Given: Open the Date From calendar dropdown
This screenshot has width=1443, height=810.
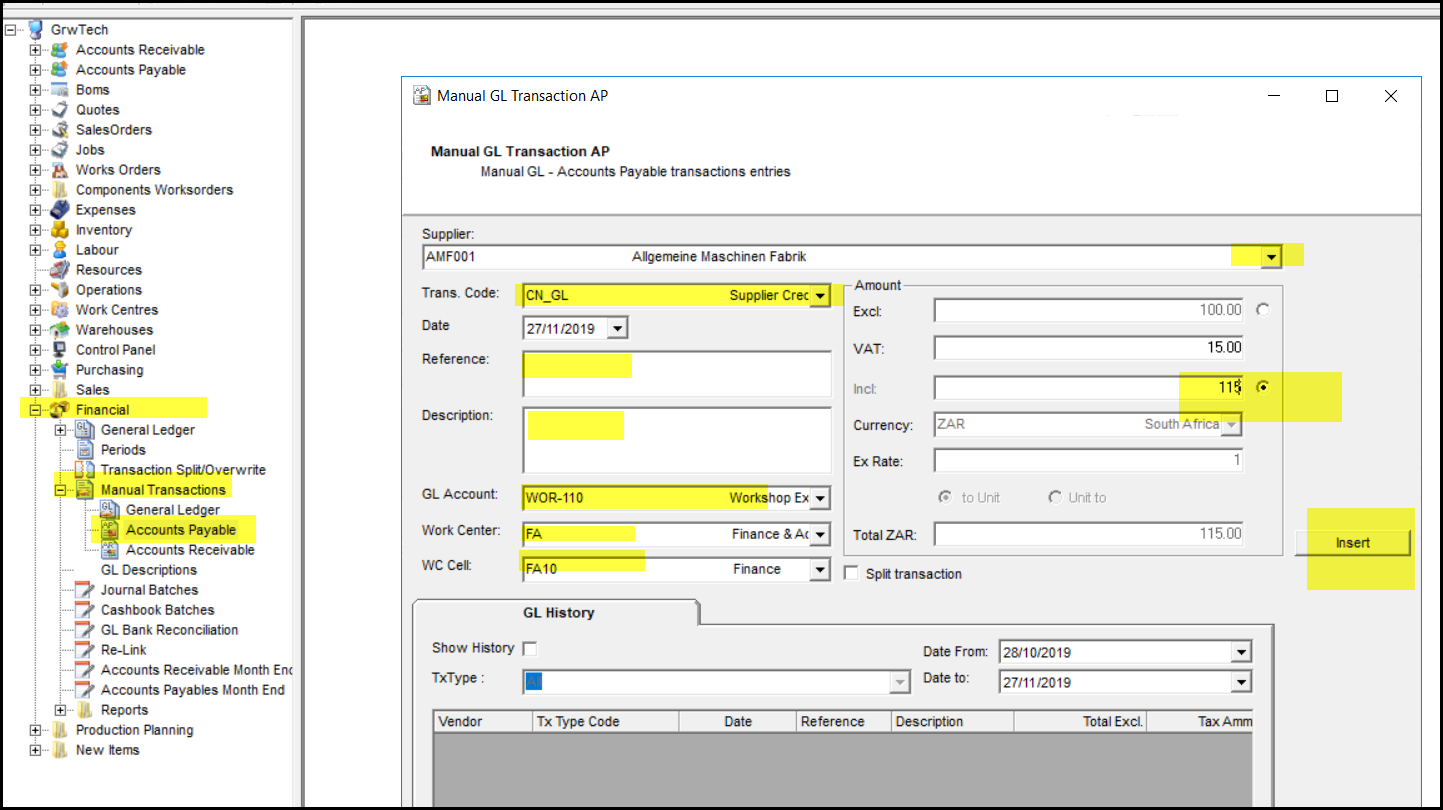Looking at the screenshot, I should click(1241, 653).
